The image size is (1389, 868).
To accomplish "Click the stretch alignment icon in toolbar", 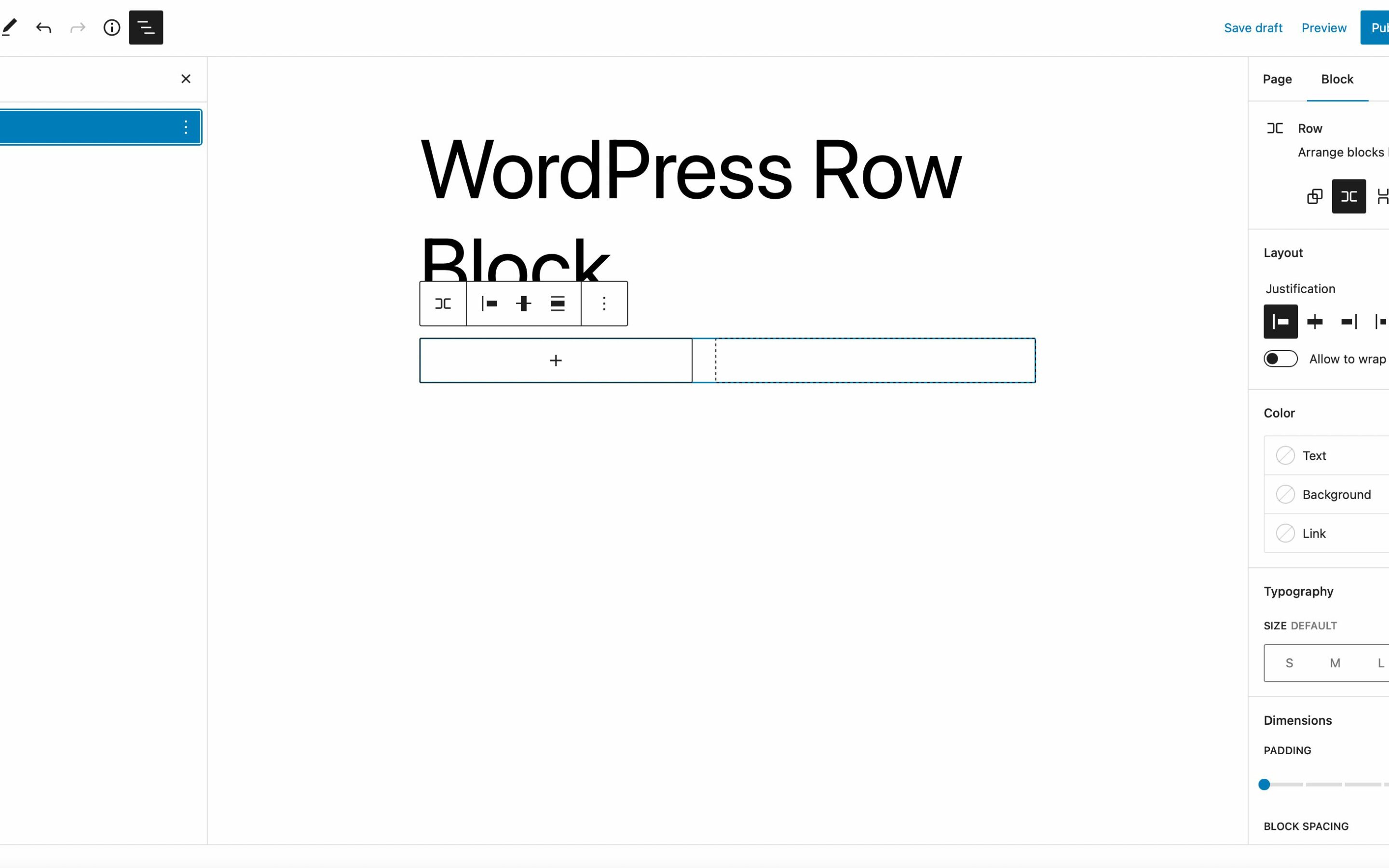I will click(558, 304).
